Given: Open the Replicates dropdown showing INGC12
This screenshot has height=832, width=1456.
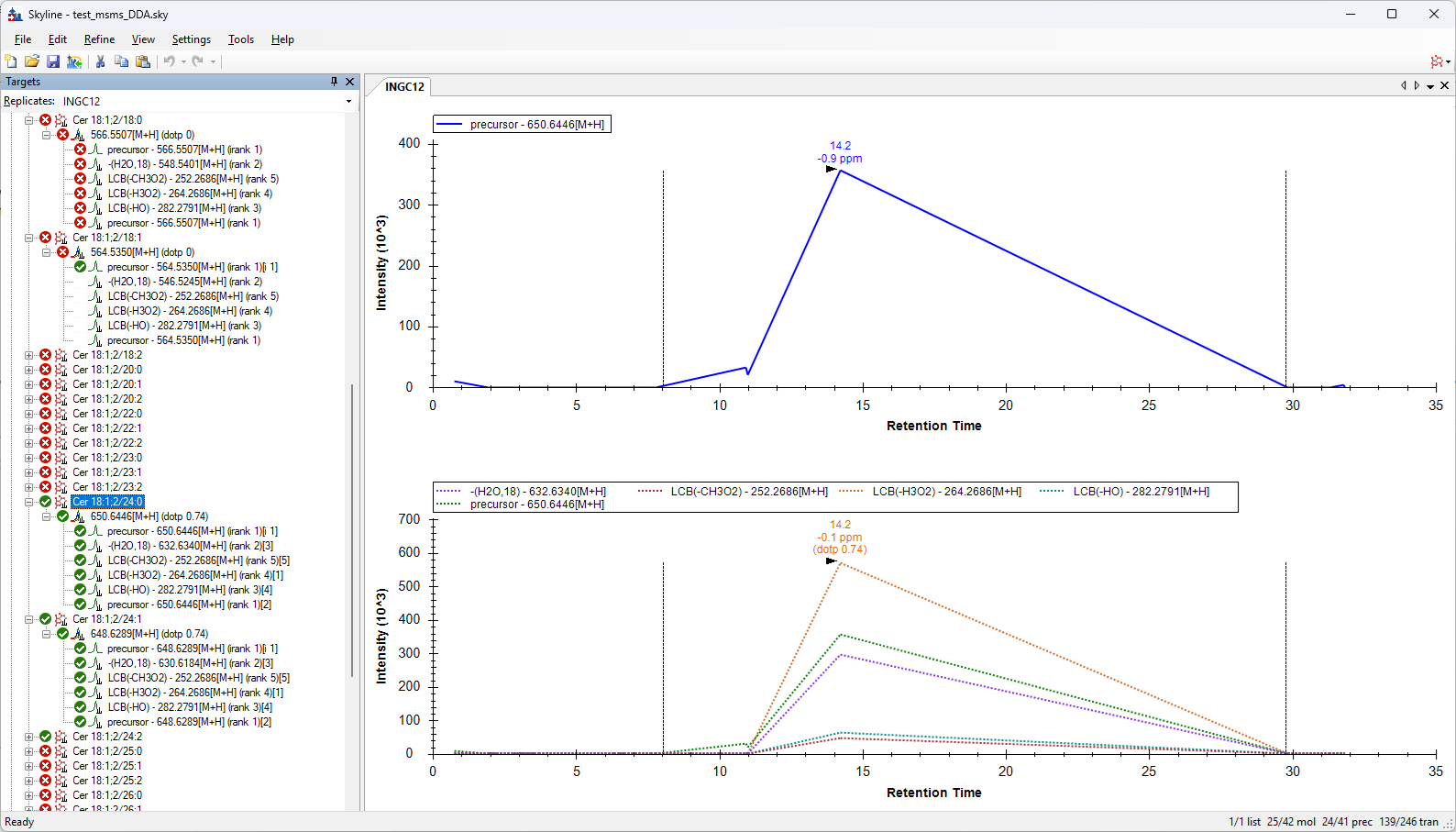Looking at the screenshot, I should (348, 101).
